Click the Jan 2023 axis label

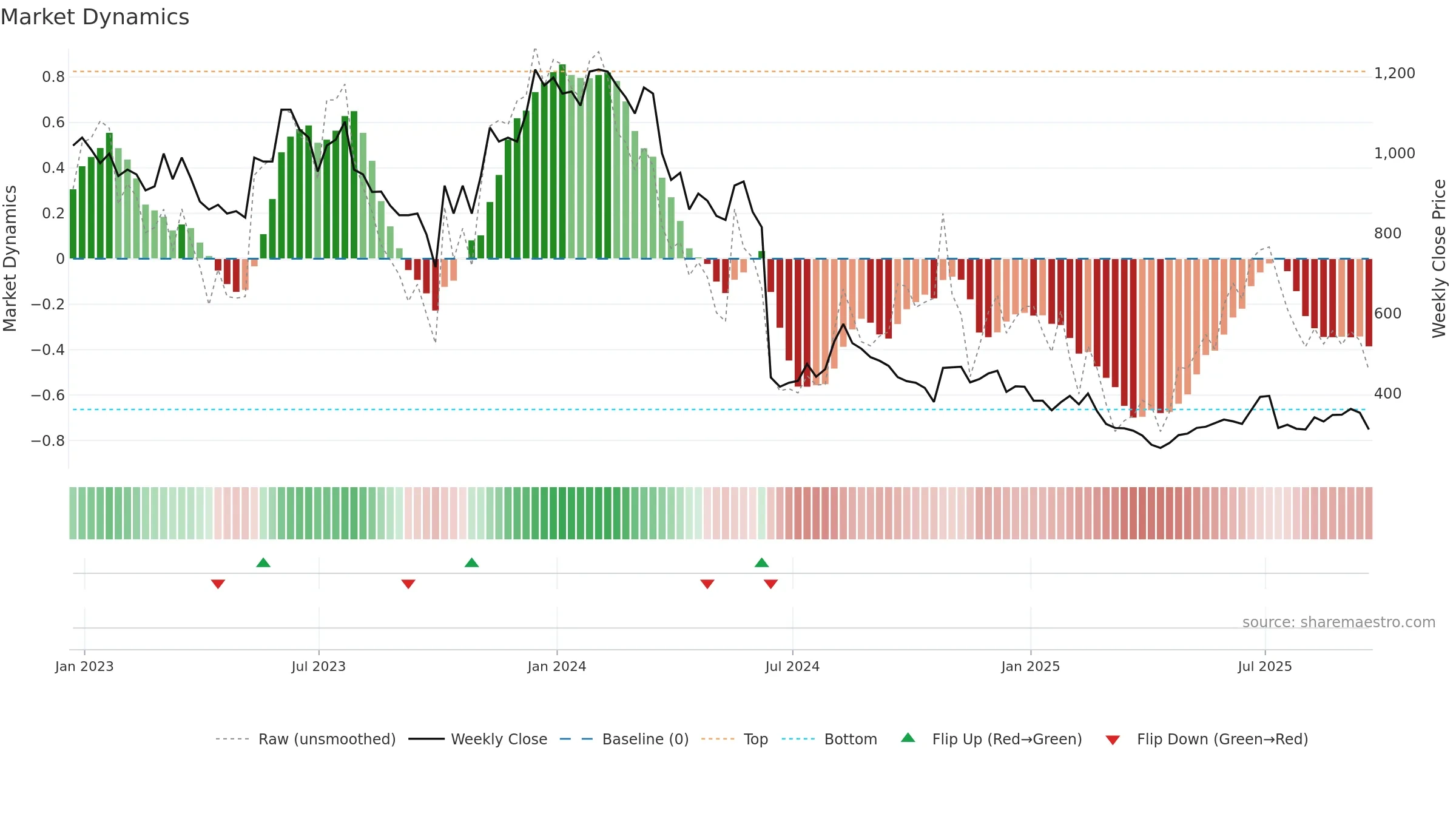(x=84, y=666)
